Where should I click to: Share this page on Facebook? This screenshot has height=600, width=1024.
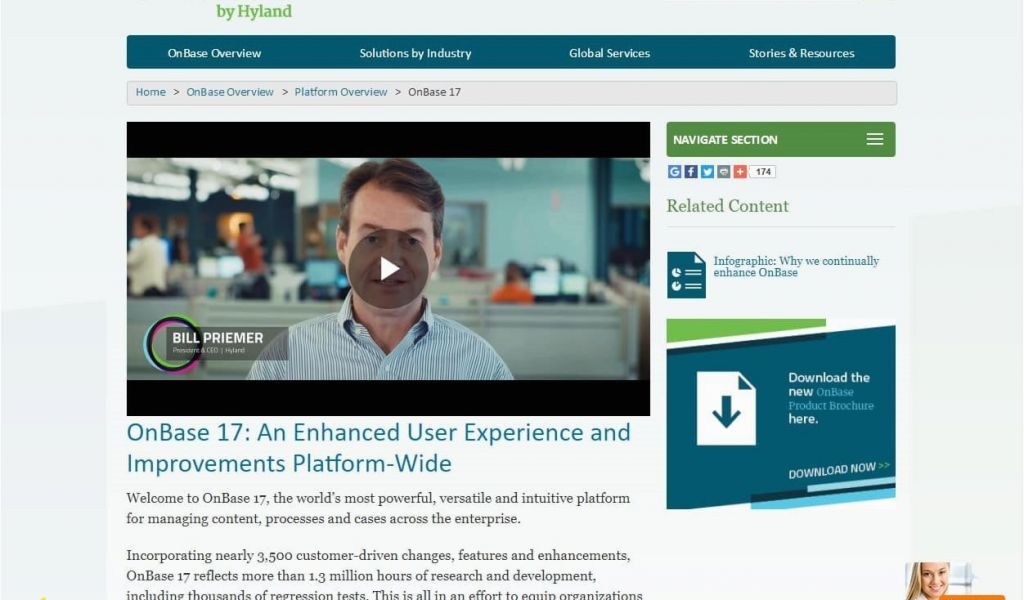tap(691, 172)
